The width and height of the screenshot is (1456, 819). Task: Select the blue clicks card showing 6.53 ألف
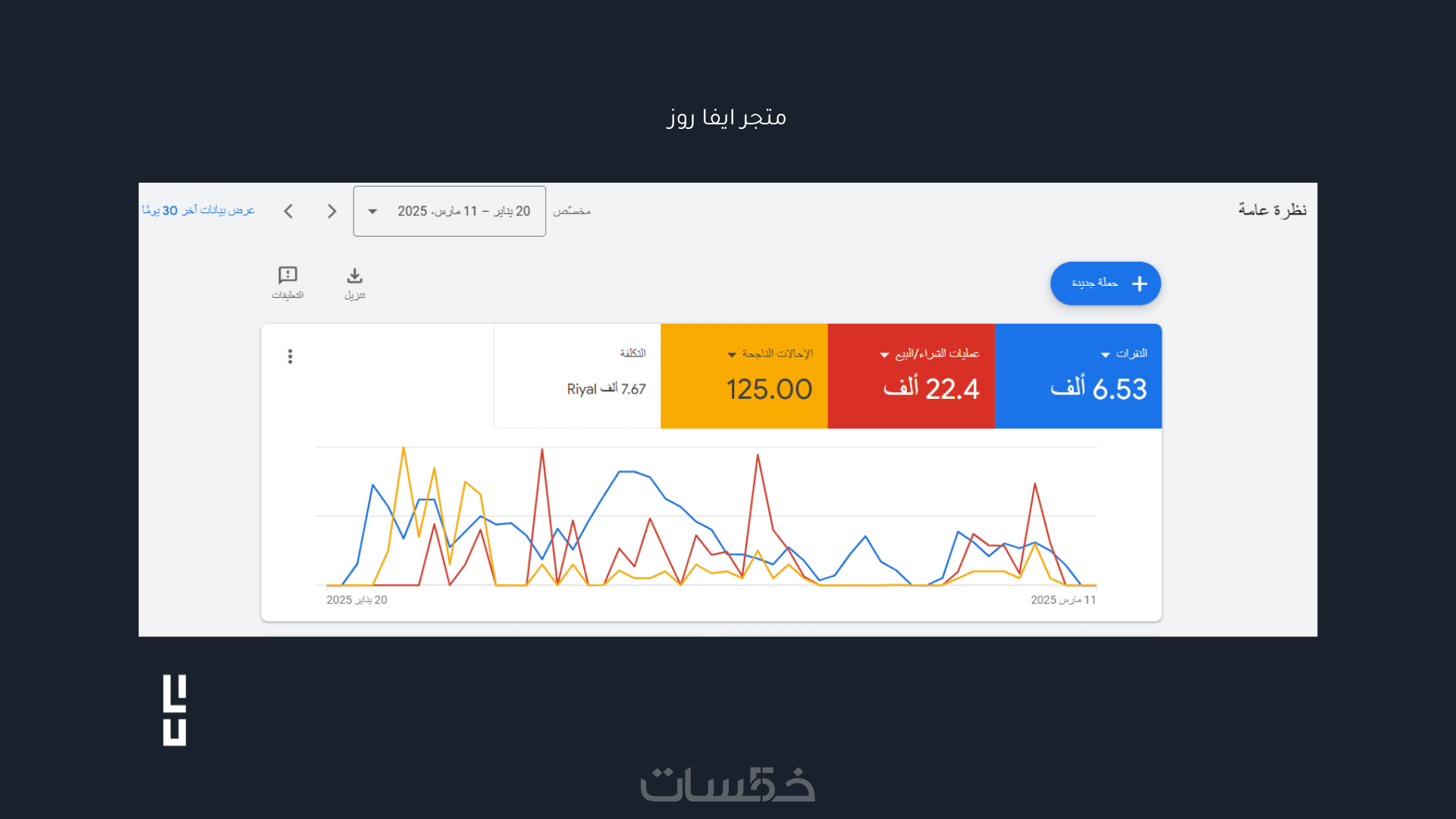(1078, 376)
